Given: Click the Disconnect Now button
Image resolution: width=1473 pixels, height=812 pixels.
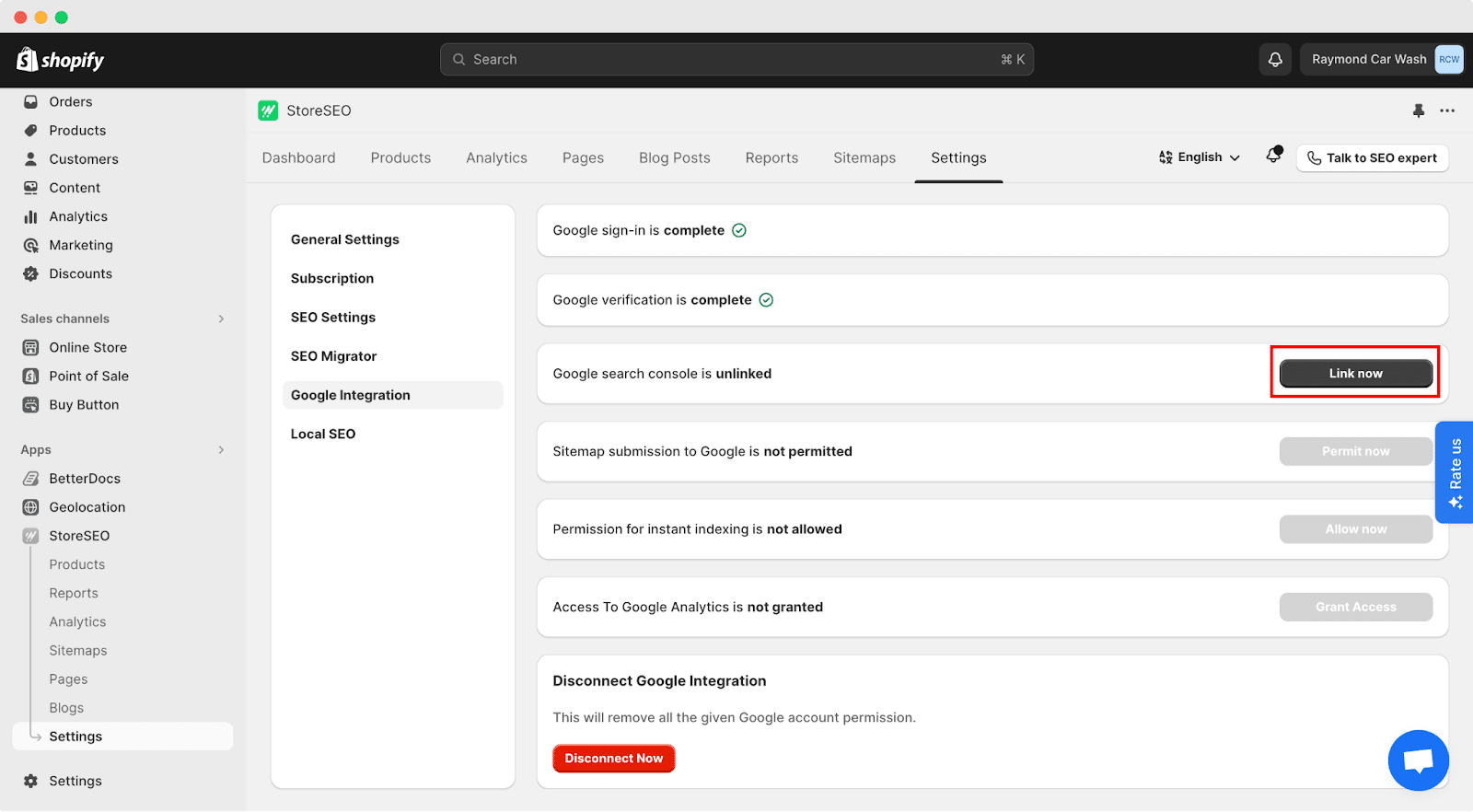Looking at the screenshot, I should (x=613, y=758).
